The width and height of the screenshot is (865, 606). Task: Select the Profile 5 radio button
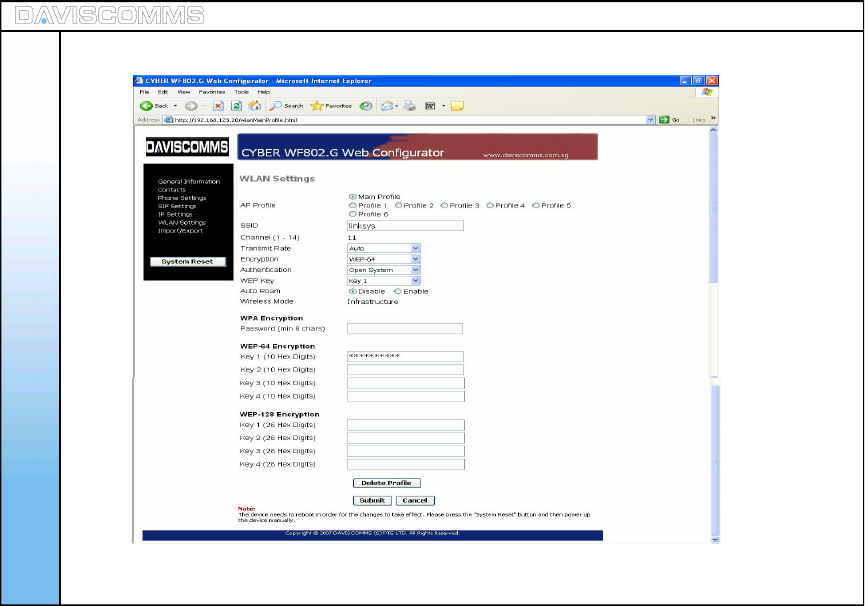(x=536, y=205)
